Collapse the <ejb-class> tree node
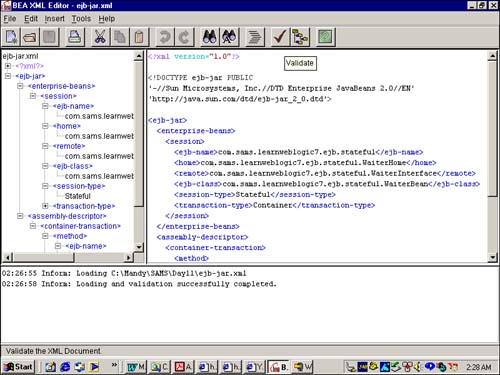 (x=45, y=166)
